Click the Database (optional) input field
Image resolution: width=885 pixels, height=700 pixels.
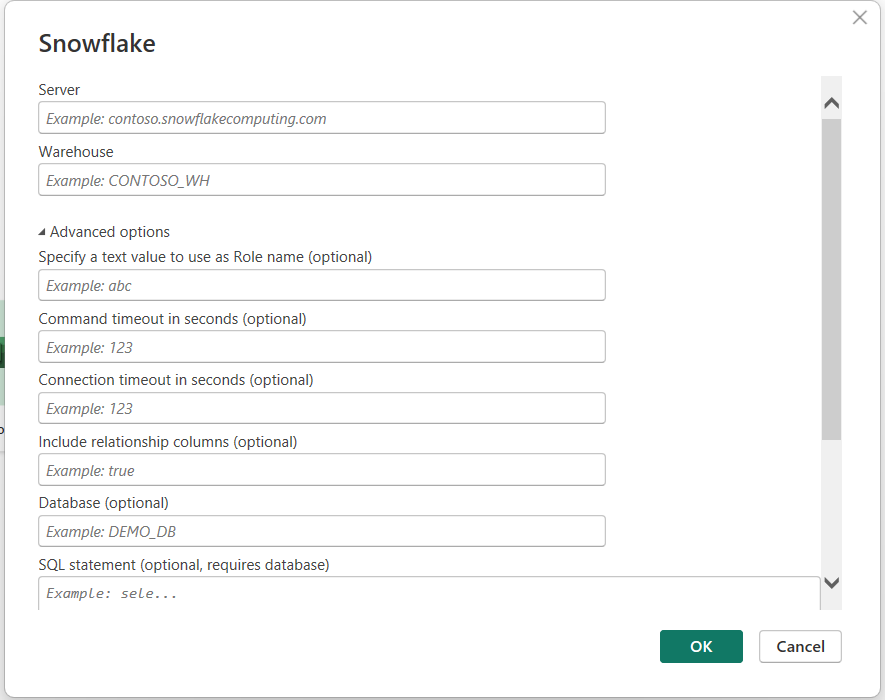point(322,531)
